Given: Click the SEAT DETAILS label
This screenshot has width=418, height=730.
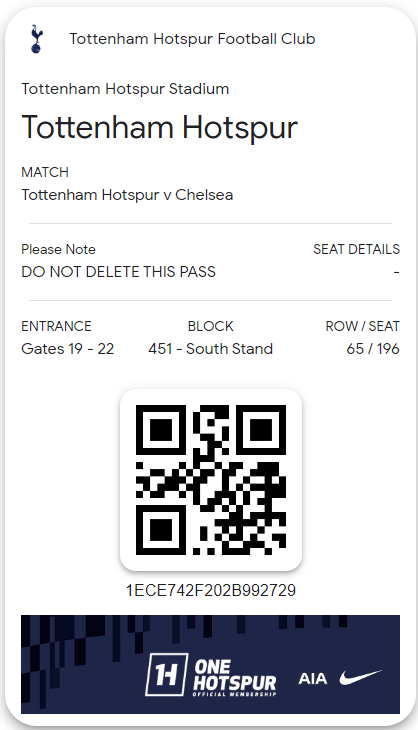Looking at the screenshot, I should (356, 250).
